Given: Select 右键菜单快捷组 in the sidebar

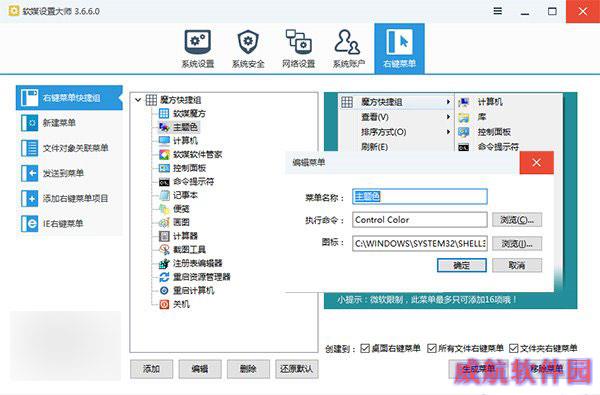Looking at the screenshot, I should pos(69,98).
